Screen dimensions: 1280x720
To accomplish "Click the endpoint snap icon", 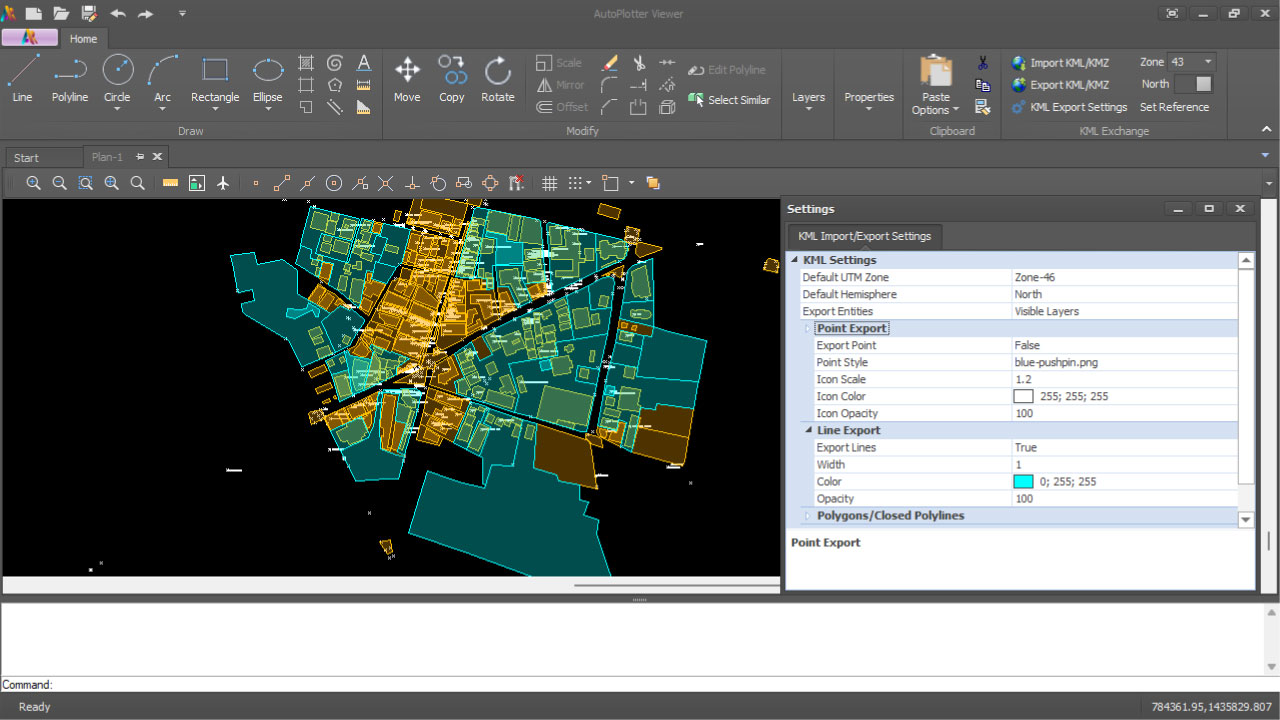I will click(x=282, y=183).
